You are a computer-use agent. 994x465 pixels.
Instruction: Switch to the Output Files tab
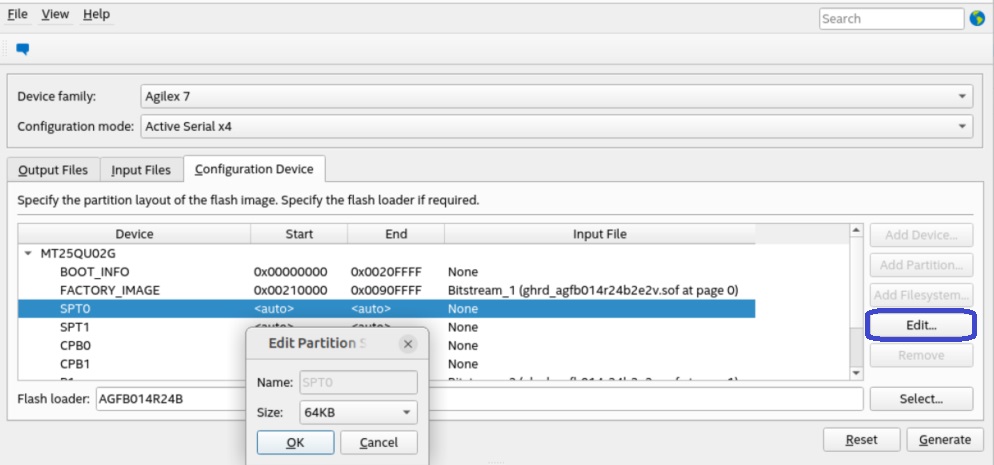click(53, 170)
